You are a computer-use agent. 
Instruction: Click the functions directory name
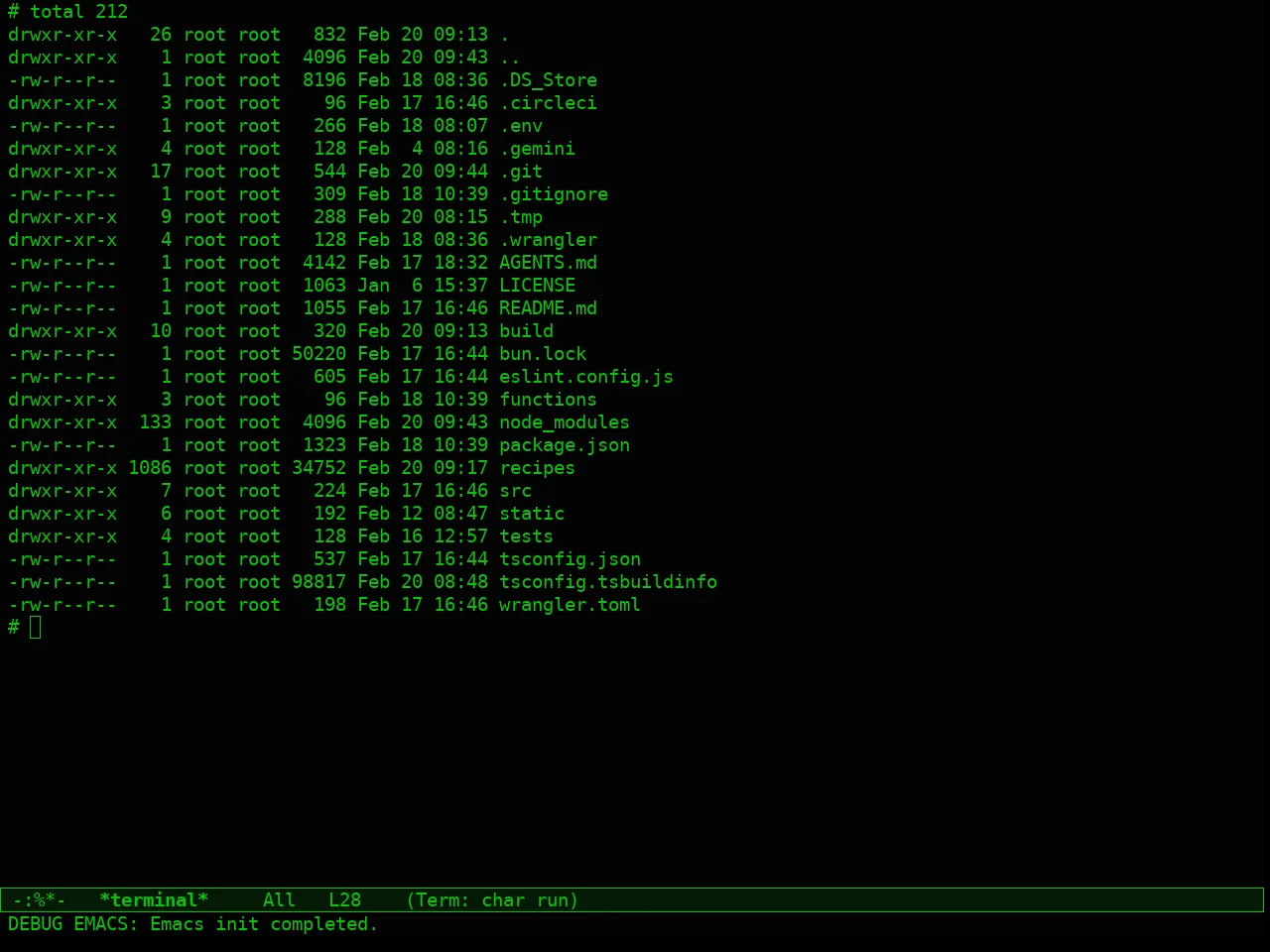pos(549,400)
